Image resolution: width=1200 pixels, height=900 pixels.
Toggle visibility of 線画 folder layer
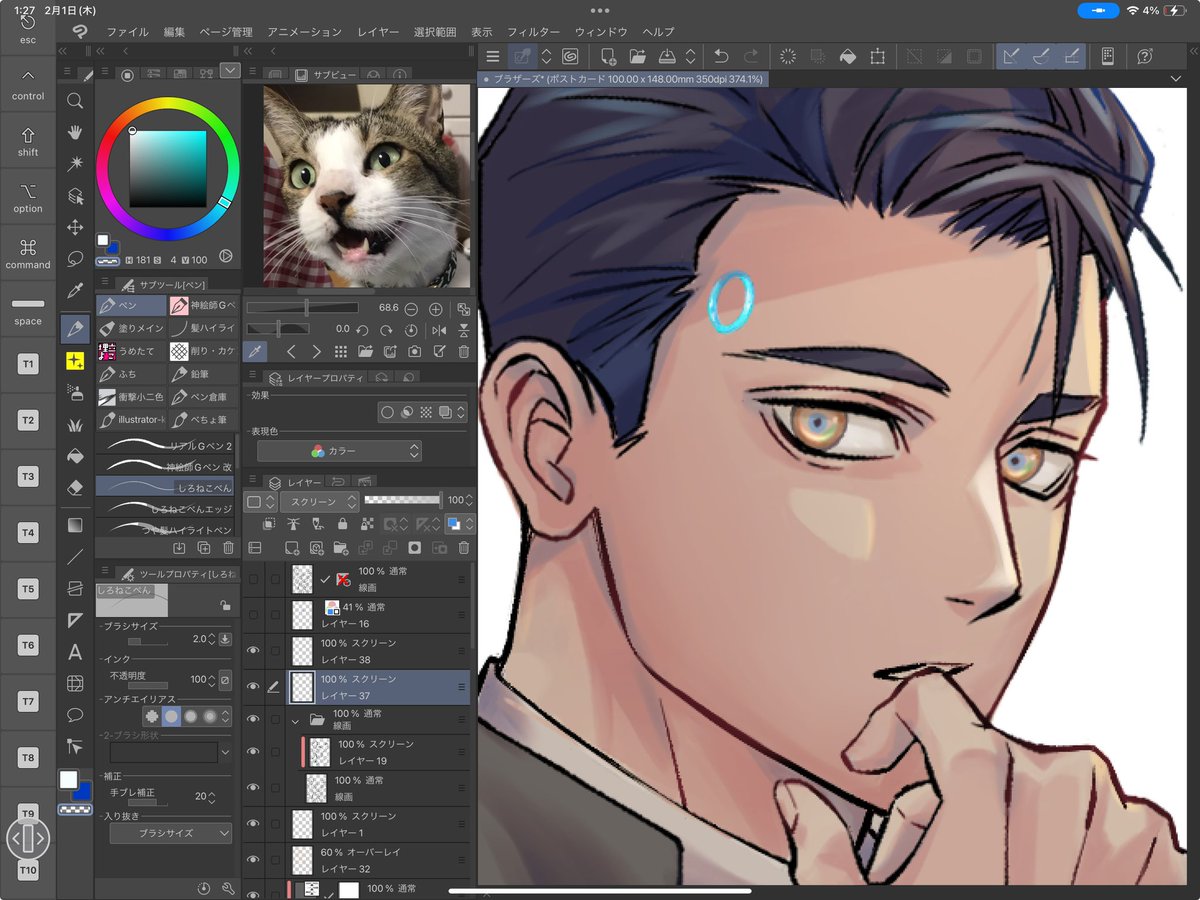253,719
